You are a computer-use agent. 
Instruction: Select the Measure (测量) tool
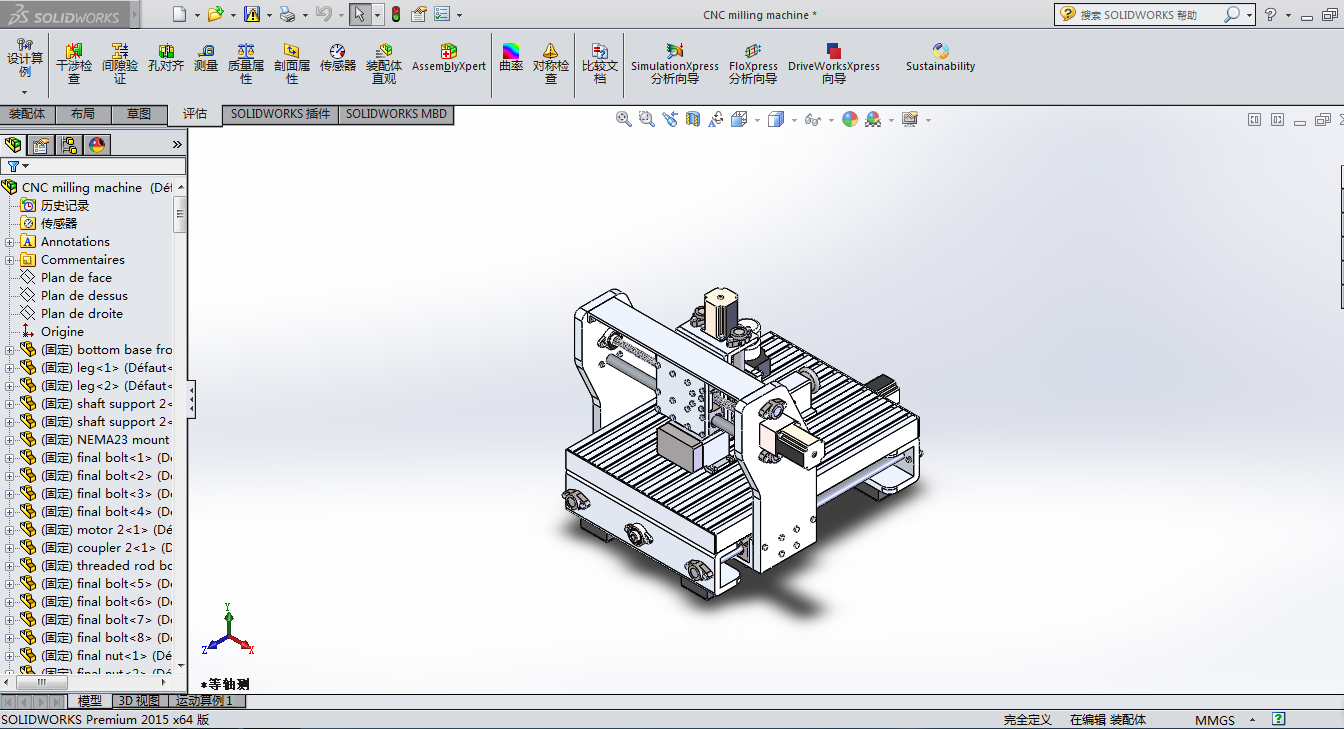coord(206,59)
